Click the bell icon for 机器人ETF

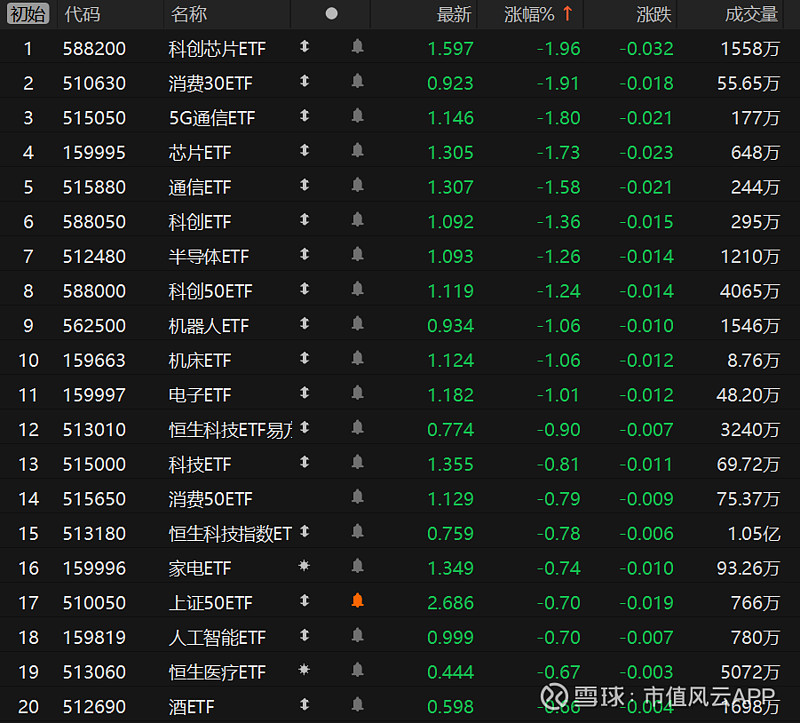[x=357, y=325]
